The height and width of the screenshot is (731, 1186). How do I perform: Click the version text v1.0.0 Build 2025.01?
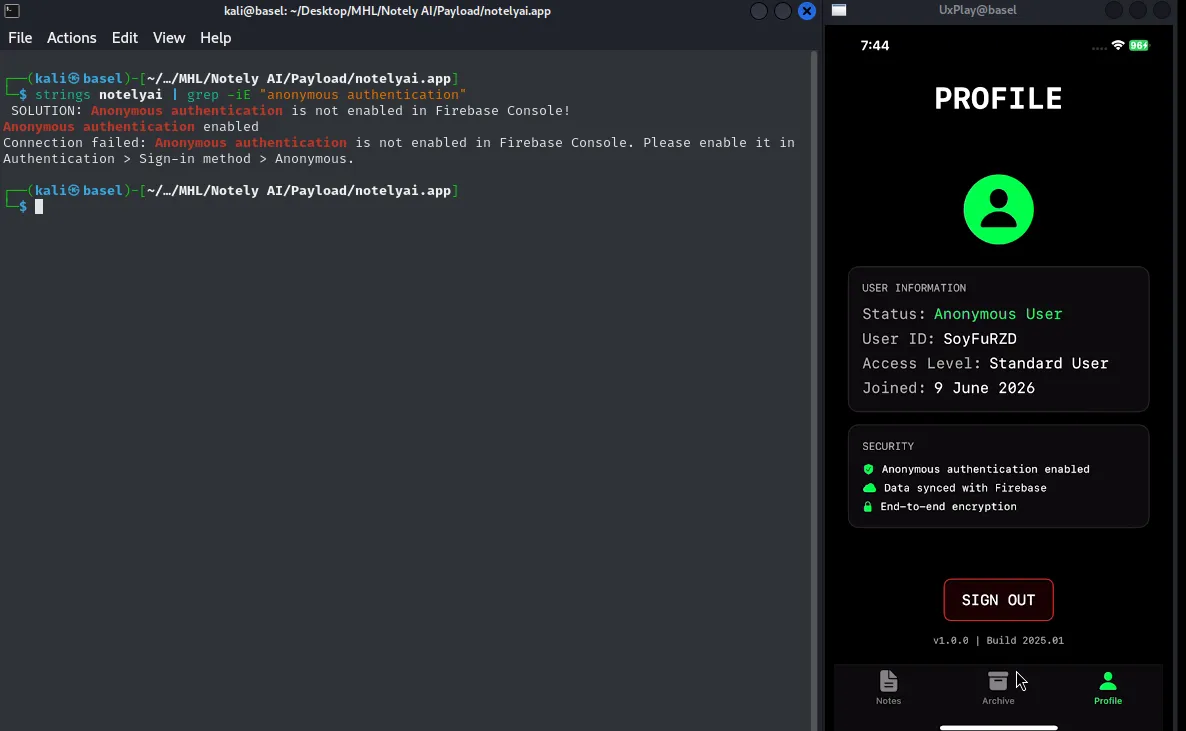click(x=998, y=640)
